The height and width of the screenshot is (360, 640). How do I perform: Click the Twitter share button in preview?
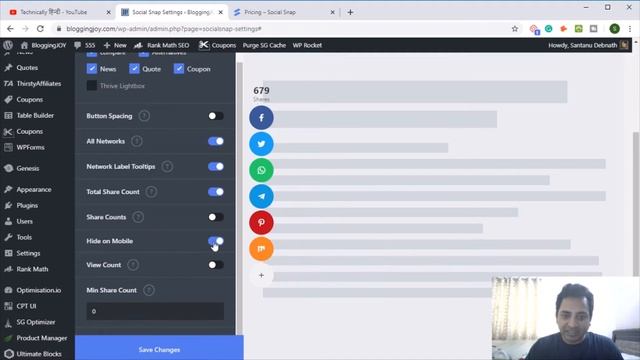(261, 144)
